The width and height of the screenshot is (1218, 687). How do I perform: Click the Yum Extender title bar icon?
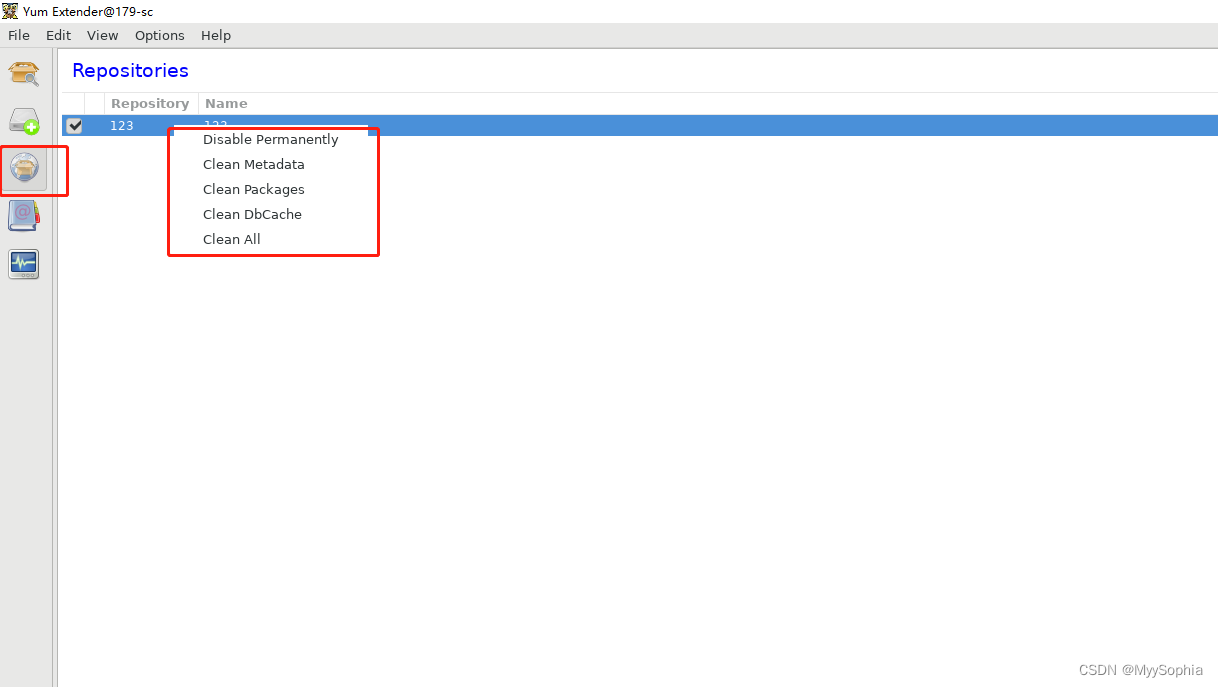(x=10, y=11)
